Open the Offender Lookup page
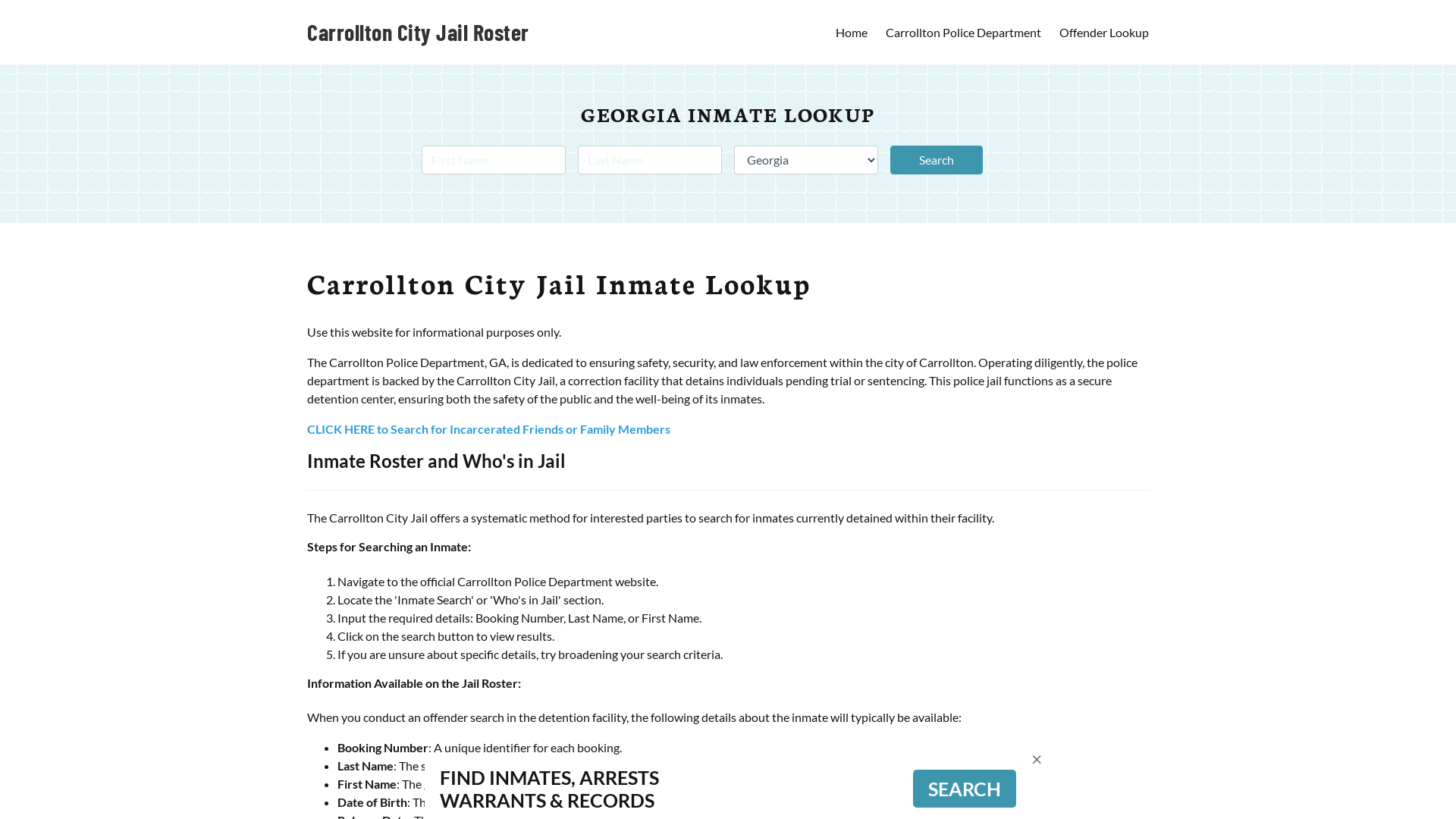 click(1103, 32)
